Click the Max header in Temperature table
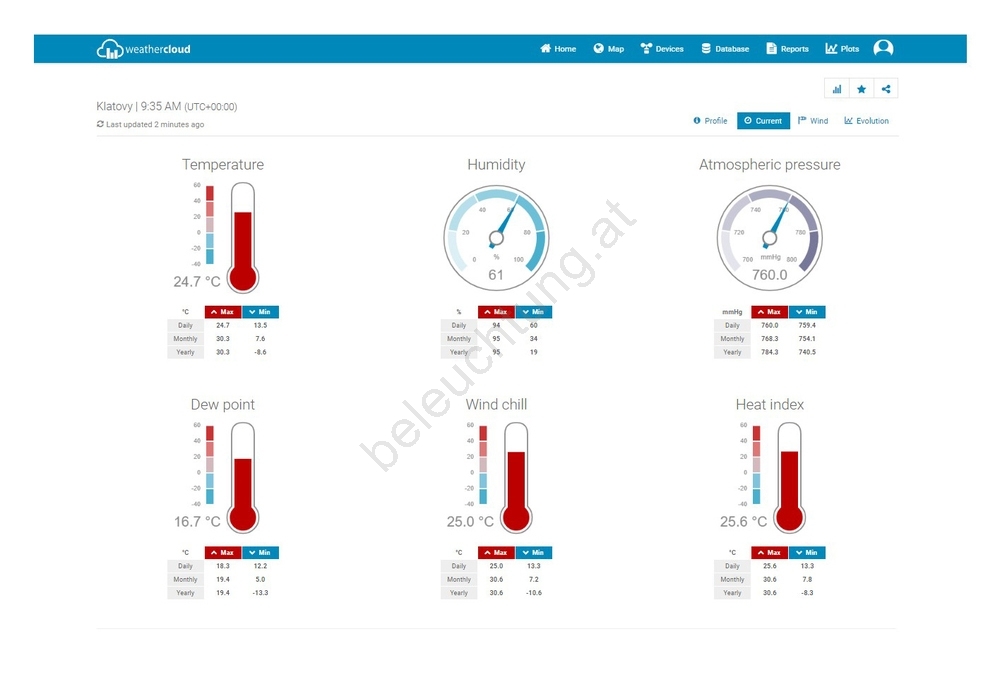This screenshot has width=1000, height=674. coord(223,312)
